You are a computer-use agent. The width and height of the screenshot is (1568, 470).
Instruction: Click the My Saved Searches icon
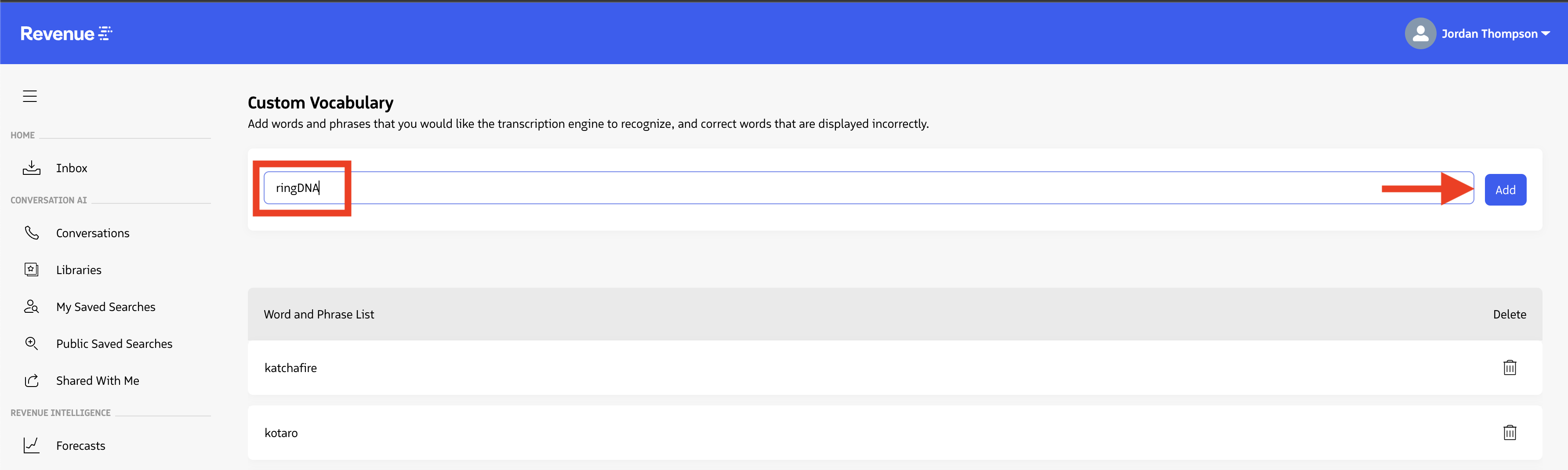click(x=32, y=307)
